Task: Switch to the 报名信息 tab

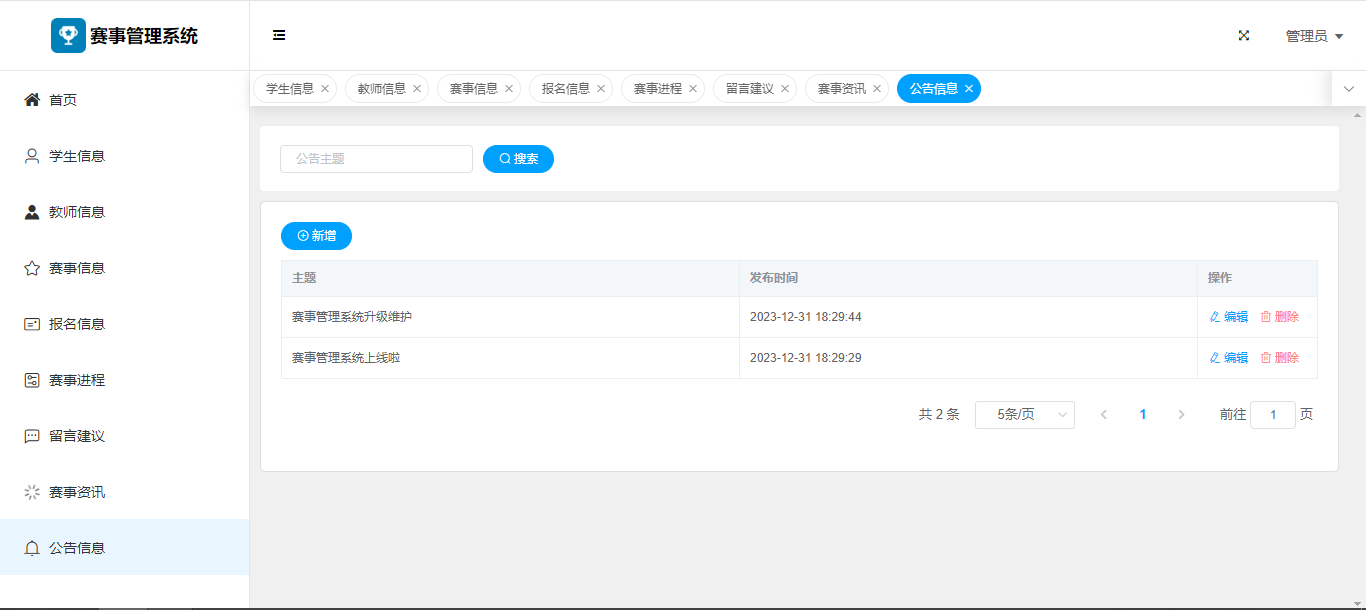Action: pos(565,89)
